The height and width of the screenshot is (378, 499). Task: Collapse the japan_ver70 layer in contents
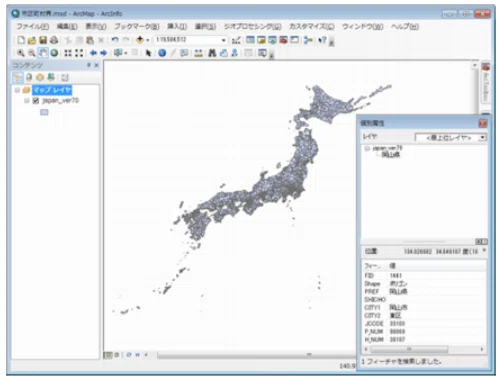pos(27,100)
